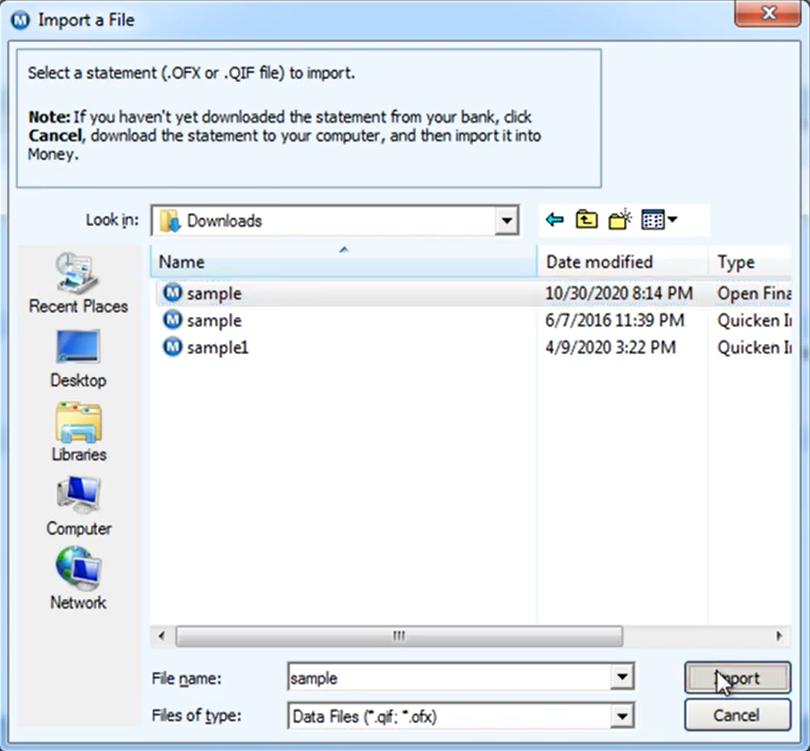Click the File name text field
Image resolution: width=810 pixels, height=751 pixels.
(448, 677)
